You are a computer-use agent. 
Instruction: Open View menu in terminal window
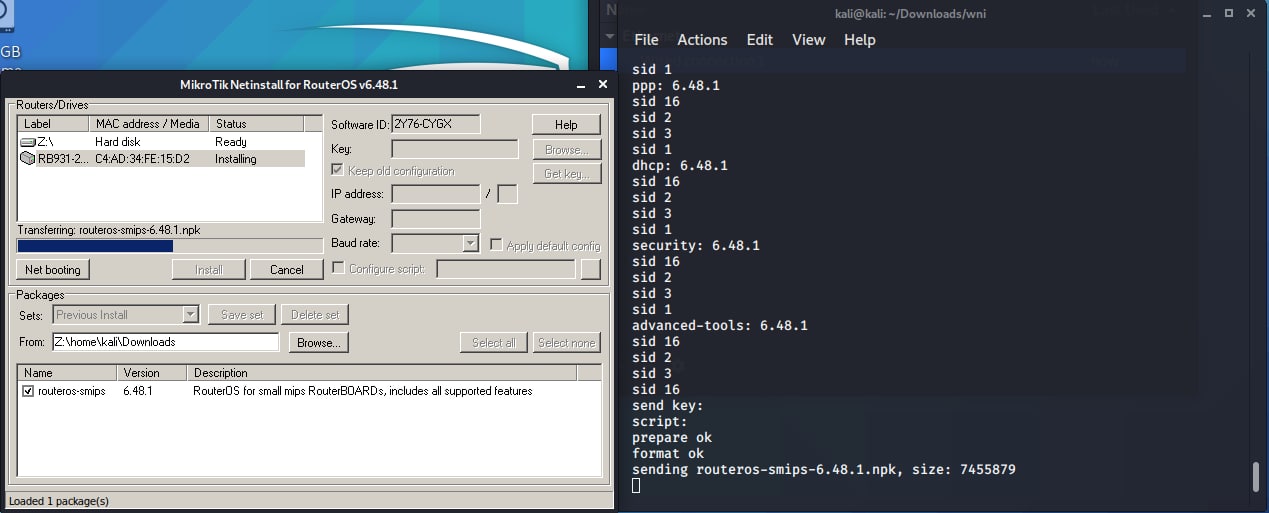809,40
